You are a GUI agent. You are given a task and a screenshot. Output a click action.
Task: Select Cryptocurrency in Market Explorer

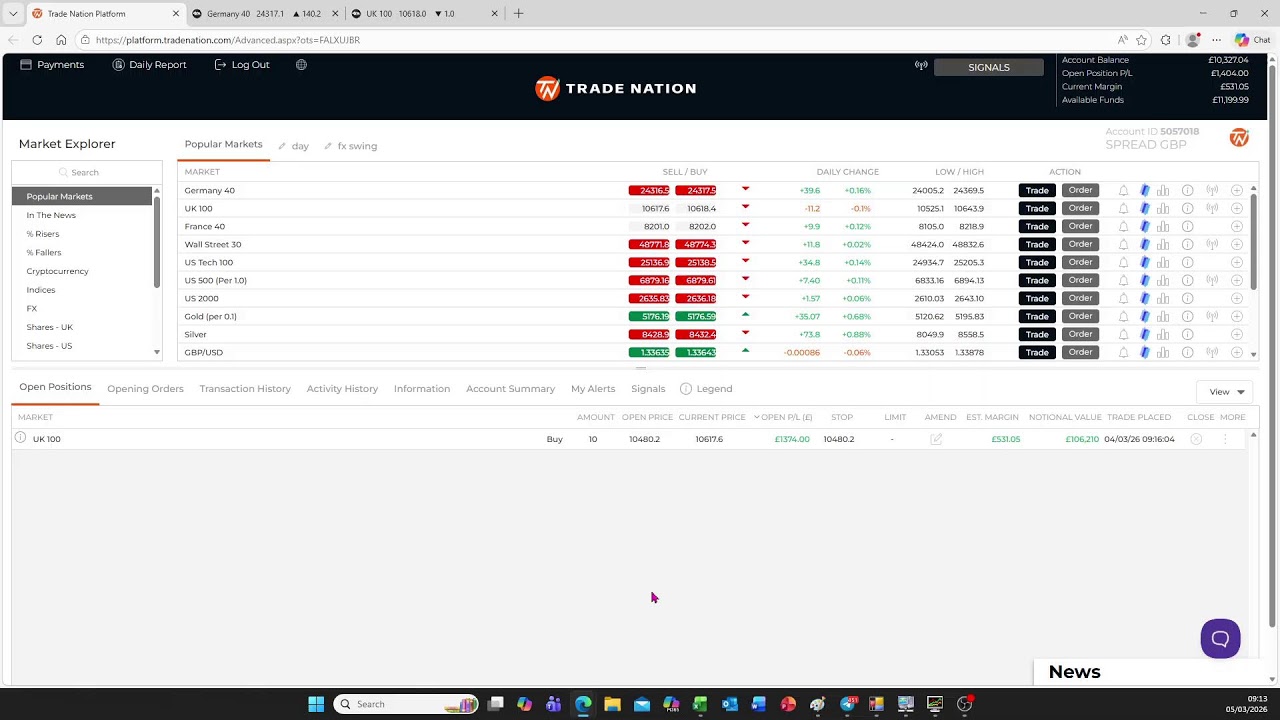(57, 271)
